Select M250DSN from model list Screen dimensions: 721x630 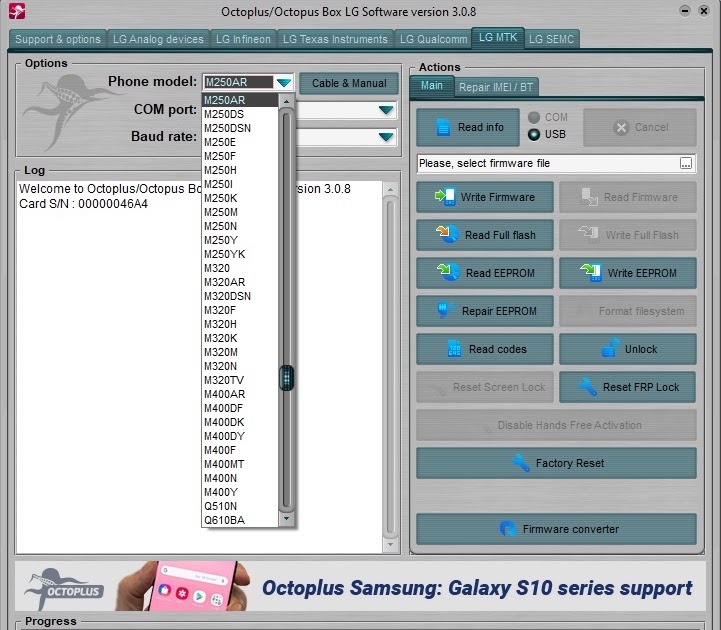(240, 128)
